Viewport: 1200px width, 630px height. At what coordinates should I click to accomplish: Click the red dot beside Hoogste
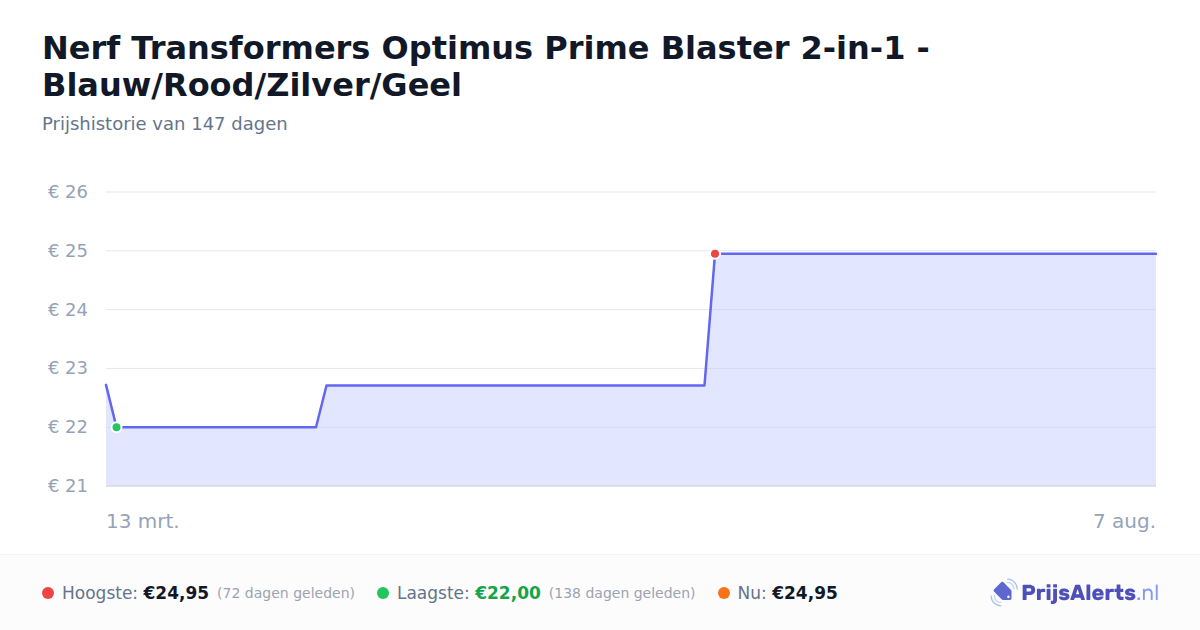pyautogui.click(x=48, y=593)
